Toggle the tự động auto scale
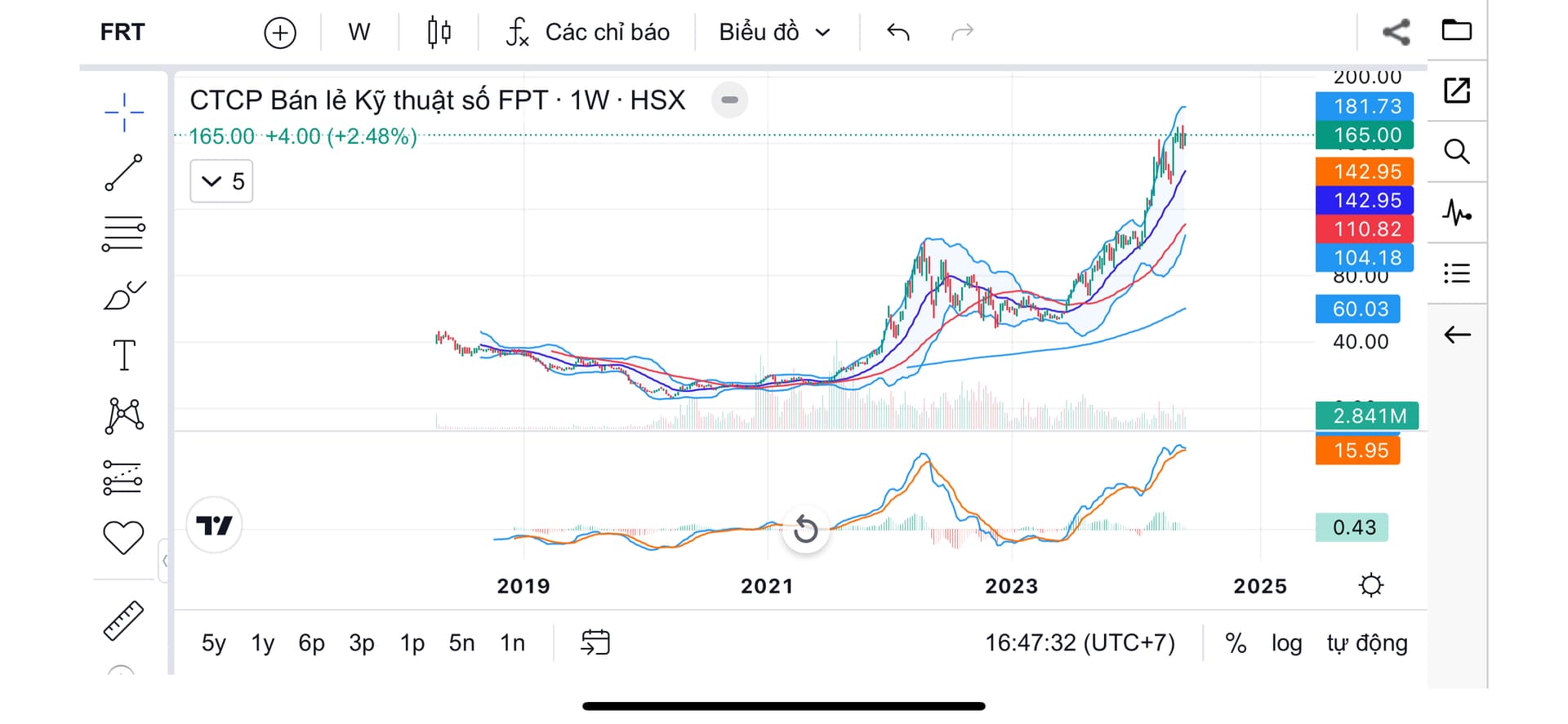The width and height of the screenshot is (1568, 724). [1367, 643]
